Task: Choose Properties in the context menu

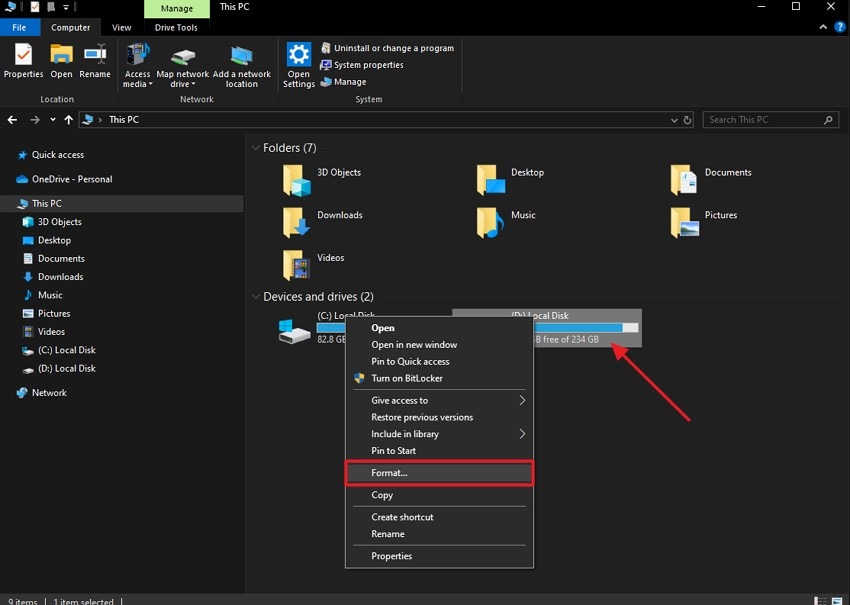Action: (x=439, y=556)
